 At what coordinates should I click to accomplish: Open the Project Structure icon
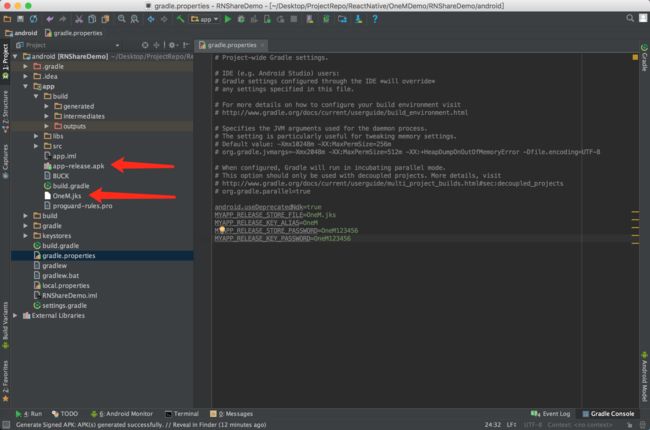[x=342, y=19]
